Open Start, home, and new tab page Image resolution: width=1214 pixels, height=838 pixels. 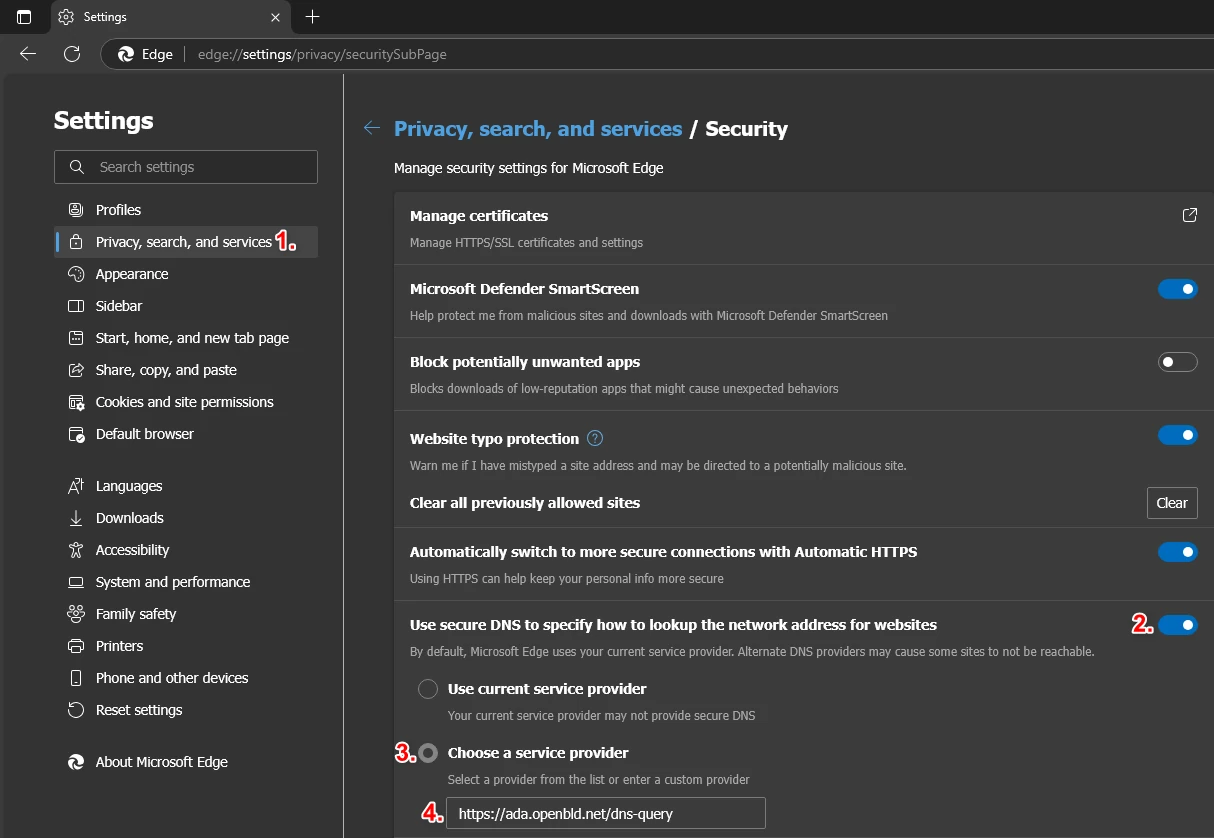coord(186,338)
